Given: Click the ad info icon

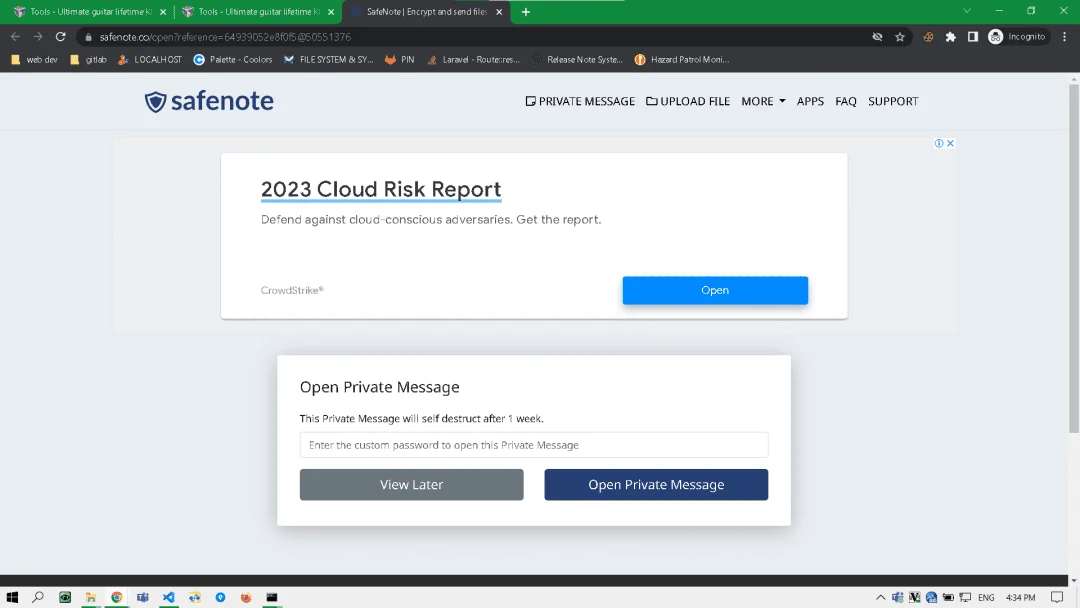Looking at the screenshot, I should [939, 143].
